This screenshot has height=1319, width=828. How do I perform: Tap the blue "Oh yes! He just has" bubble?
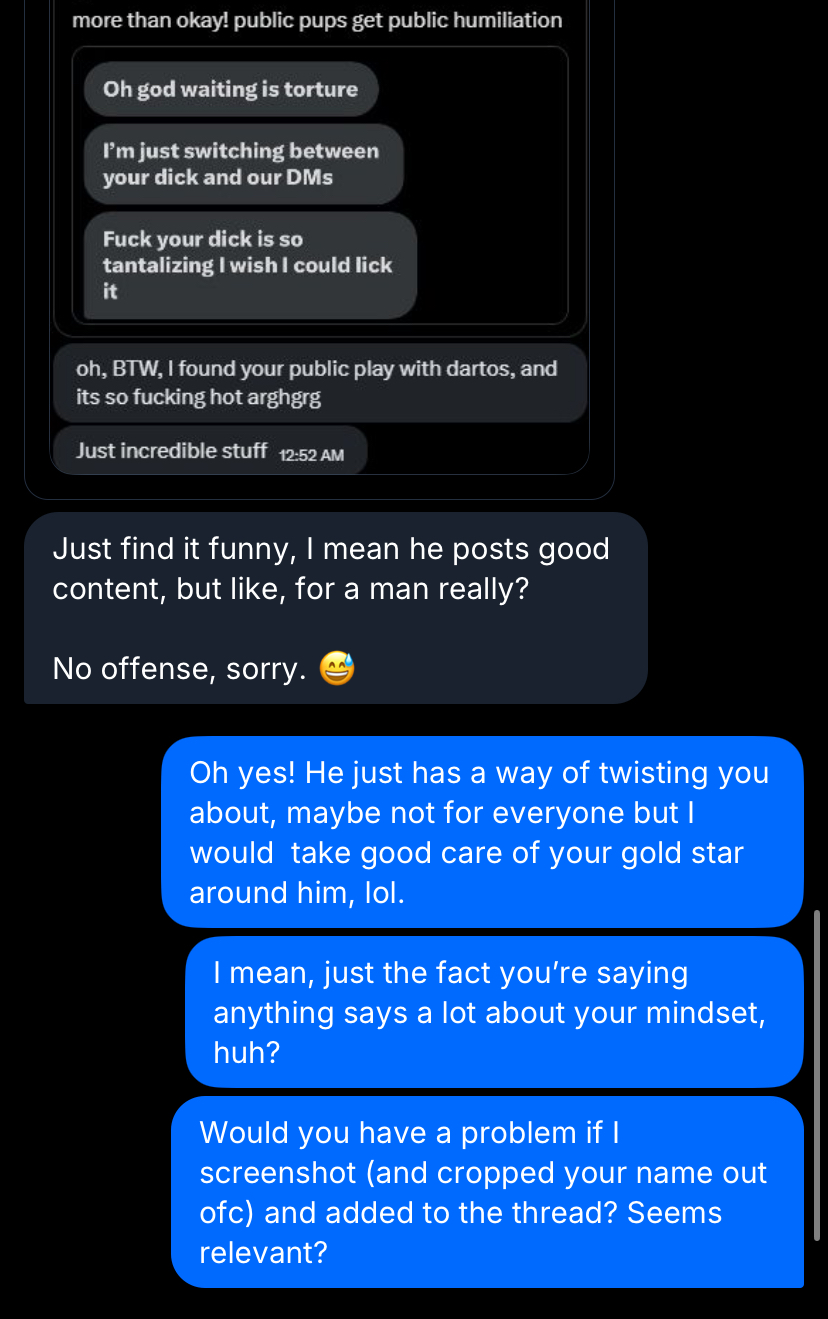pyautogui.click(x=481, y=832)
